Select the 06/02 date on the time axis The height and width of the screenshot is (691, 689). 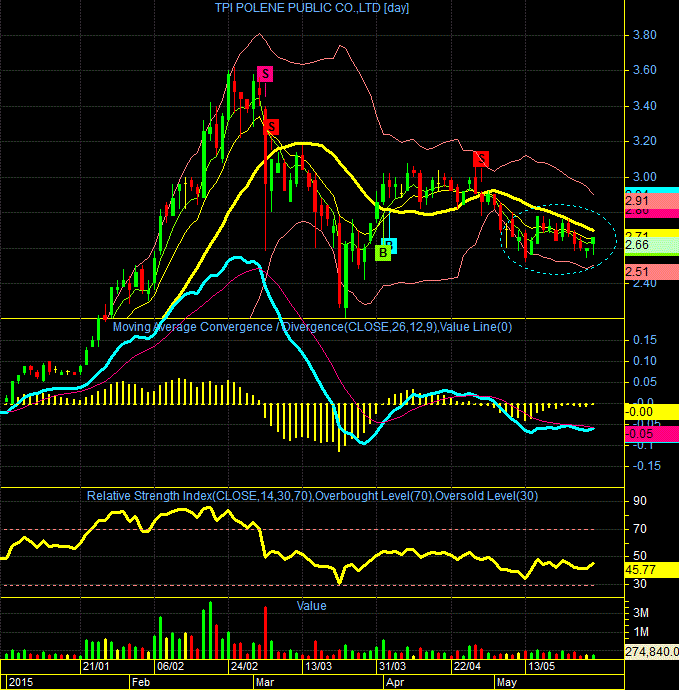point(170,666)
